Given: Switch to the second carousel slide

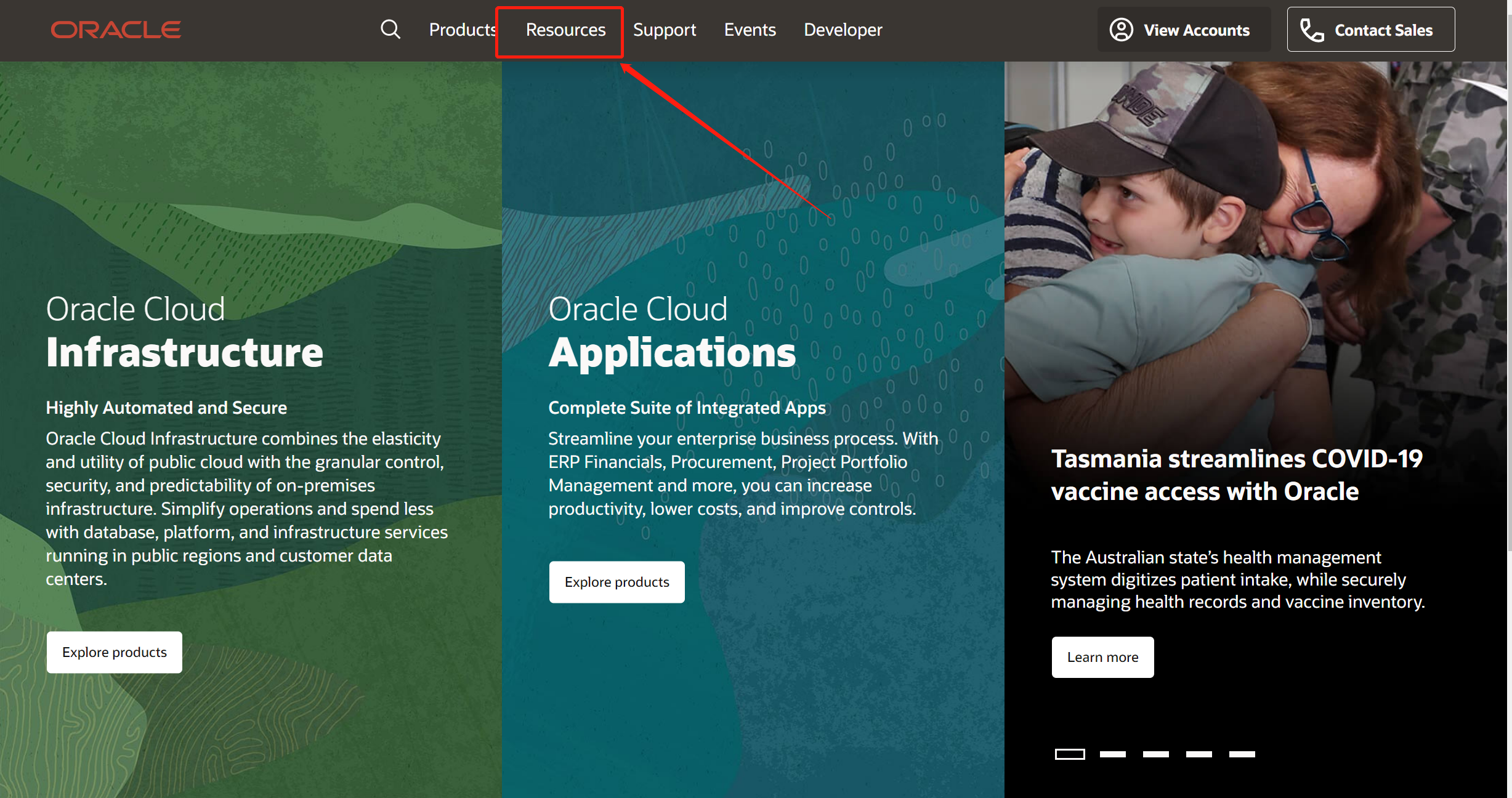Looking at the screenshot, I should (1113, 754).
